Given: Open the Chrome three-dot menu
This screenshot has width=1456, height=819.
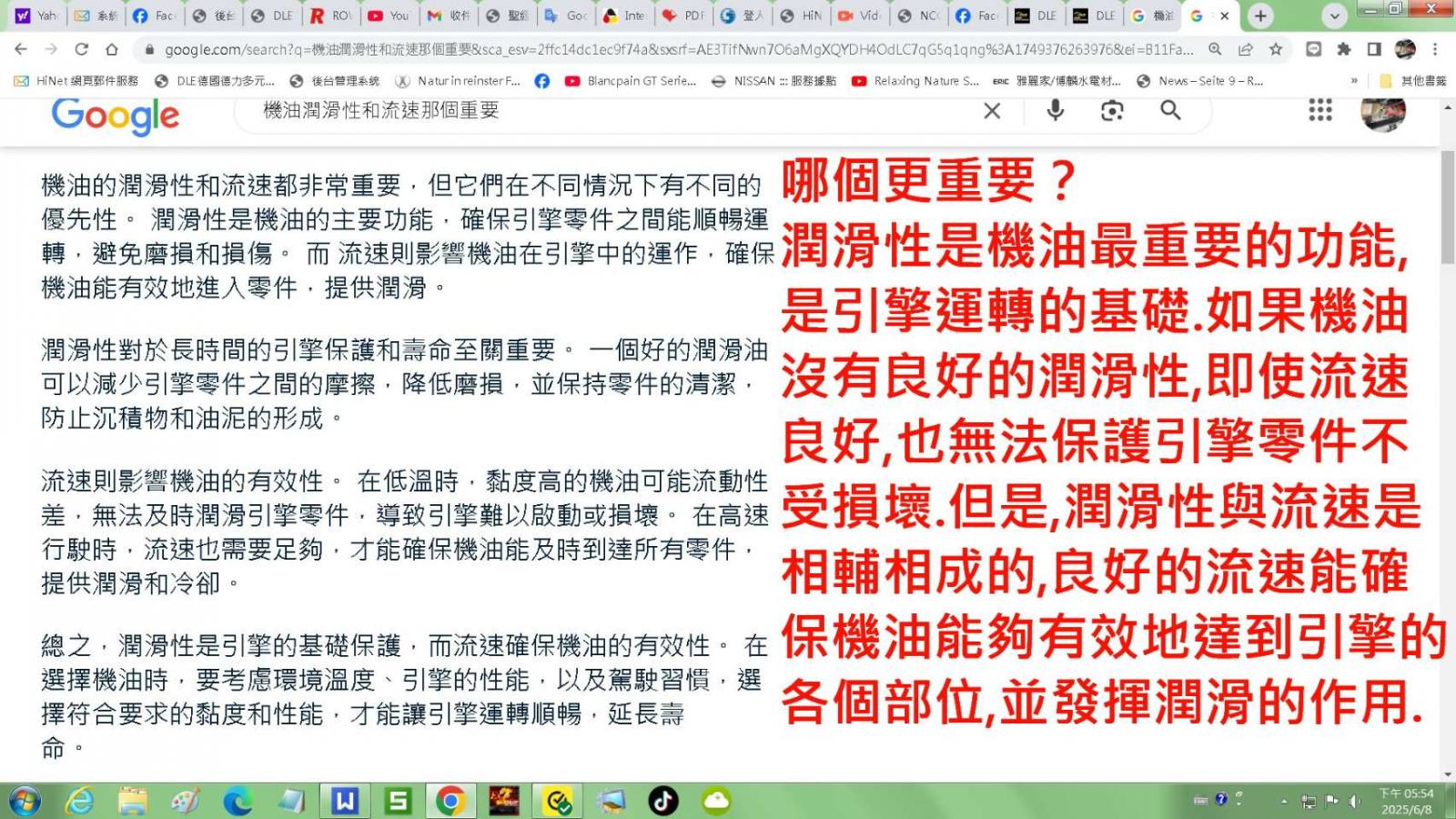Looking at the screenshot, I should click(1435, 49).
